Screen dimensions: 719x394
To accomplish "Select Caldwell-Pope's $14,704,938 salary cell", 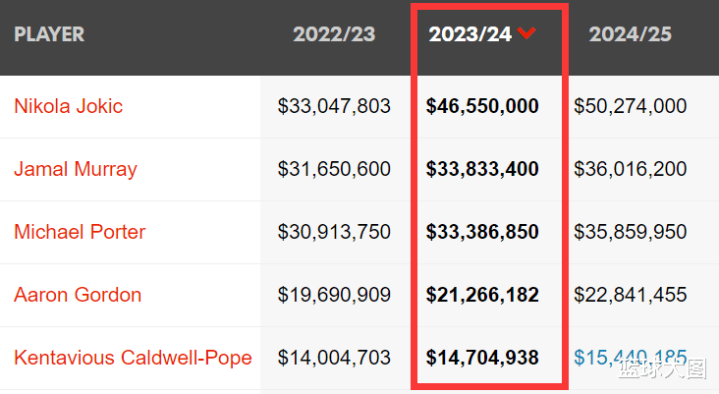I will coord(482,358).
